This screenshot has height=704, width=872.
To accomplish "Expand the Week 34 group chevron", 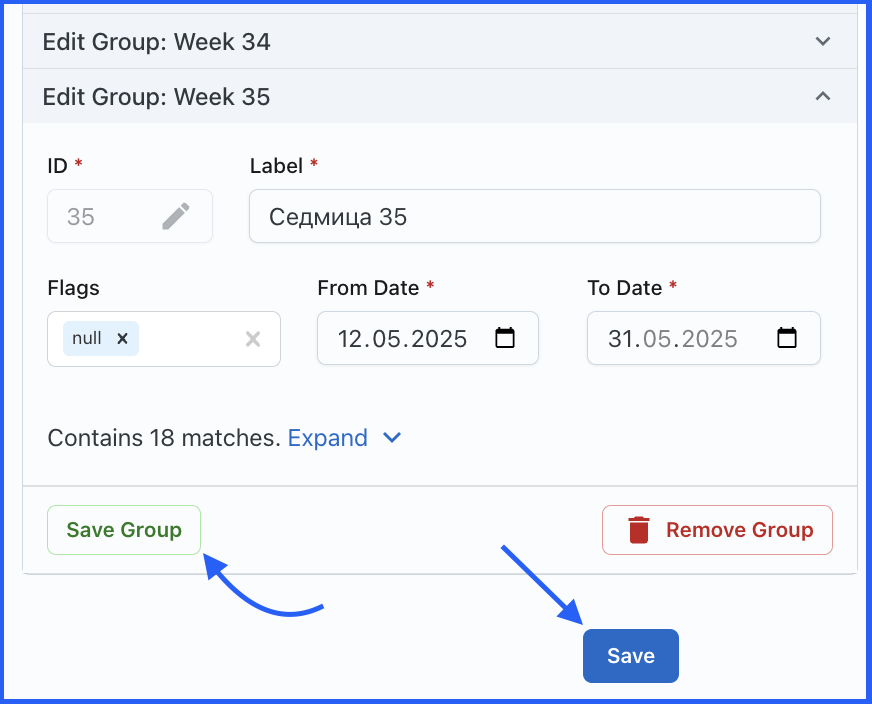I will pos(823,42).
